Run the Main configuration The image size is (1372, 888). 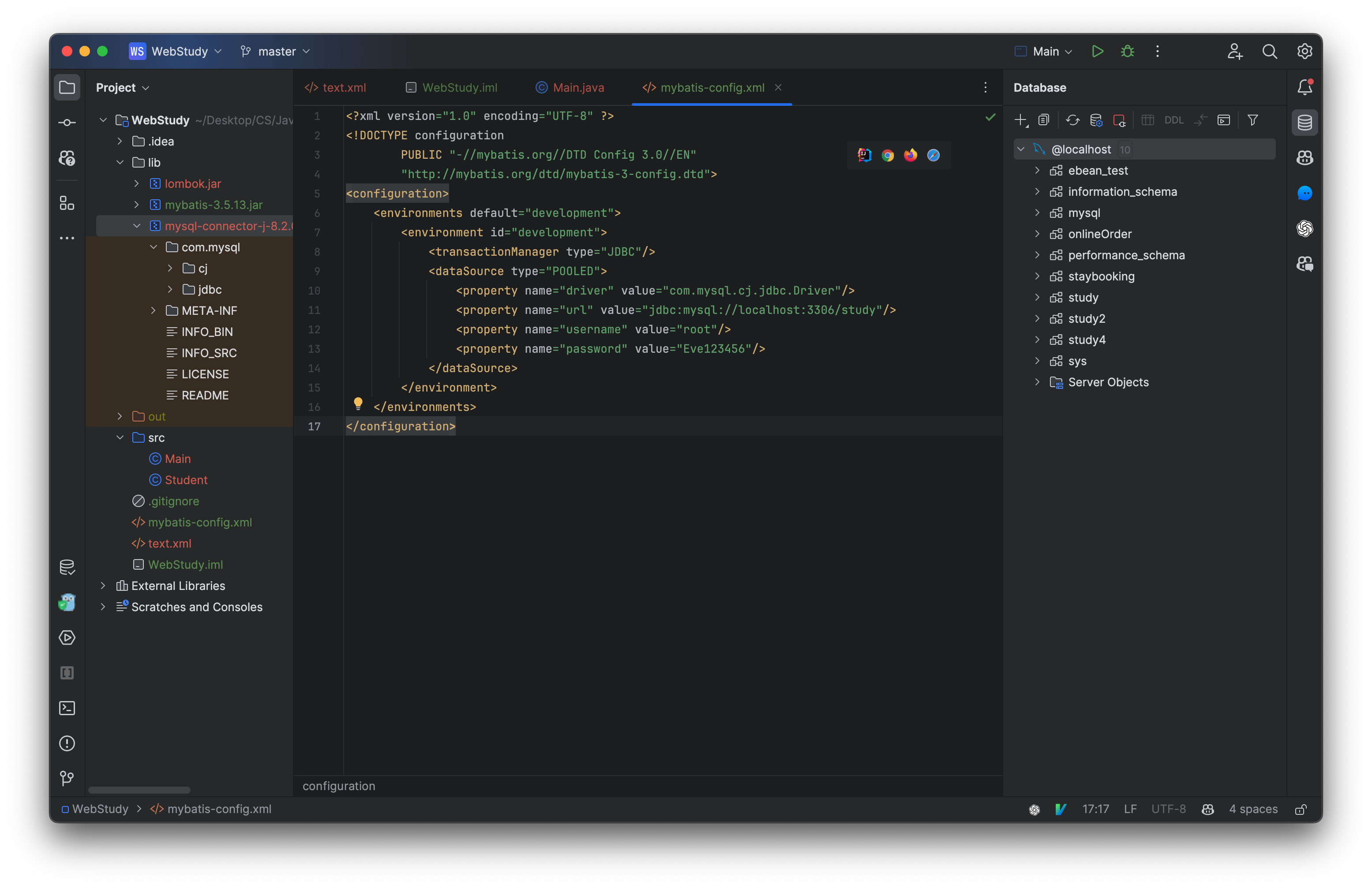(x=1097, y=51)
